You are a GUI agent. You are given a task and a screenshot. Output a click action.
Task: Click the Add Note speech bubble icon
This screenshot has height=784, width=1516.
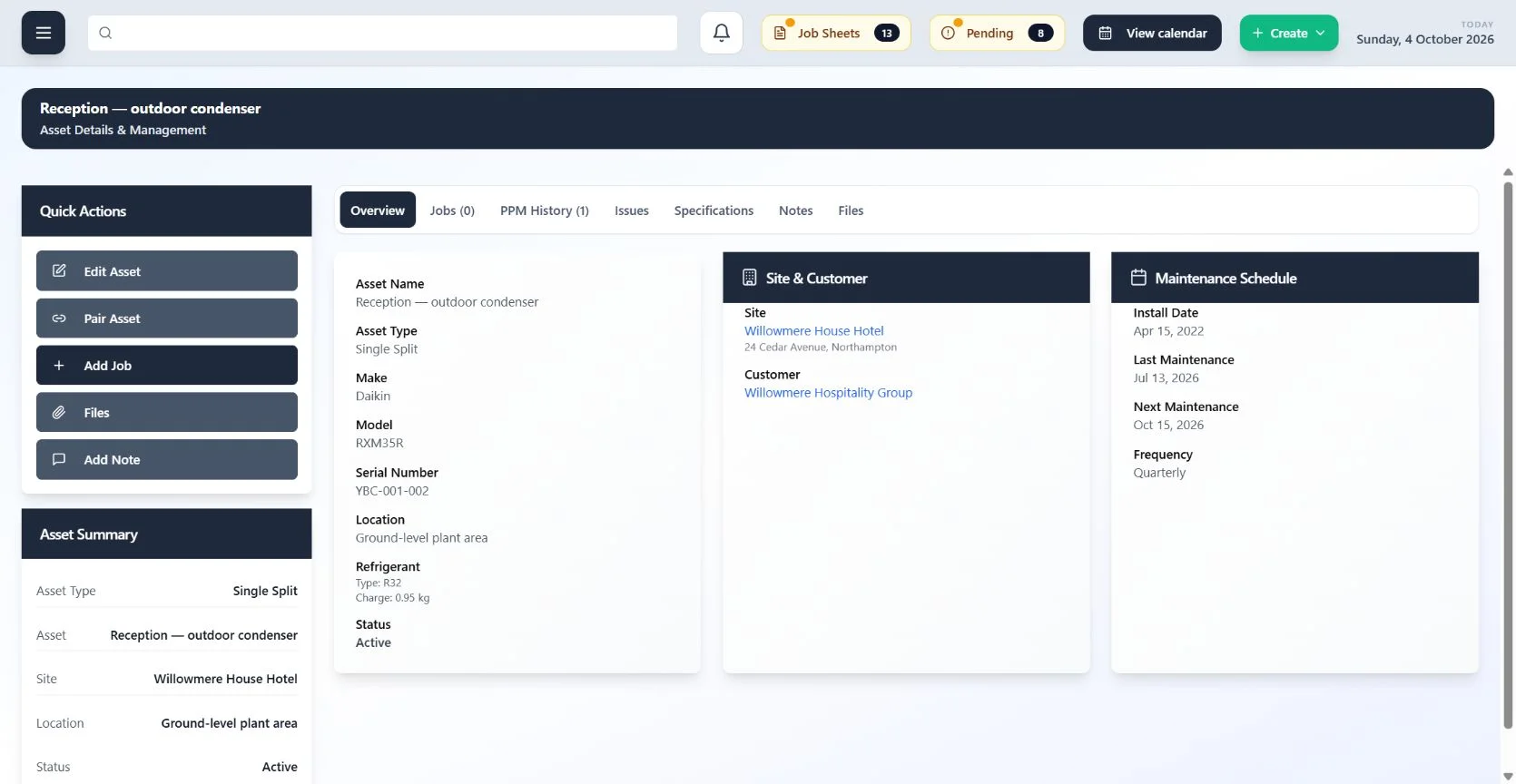(59, 459)
